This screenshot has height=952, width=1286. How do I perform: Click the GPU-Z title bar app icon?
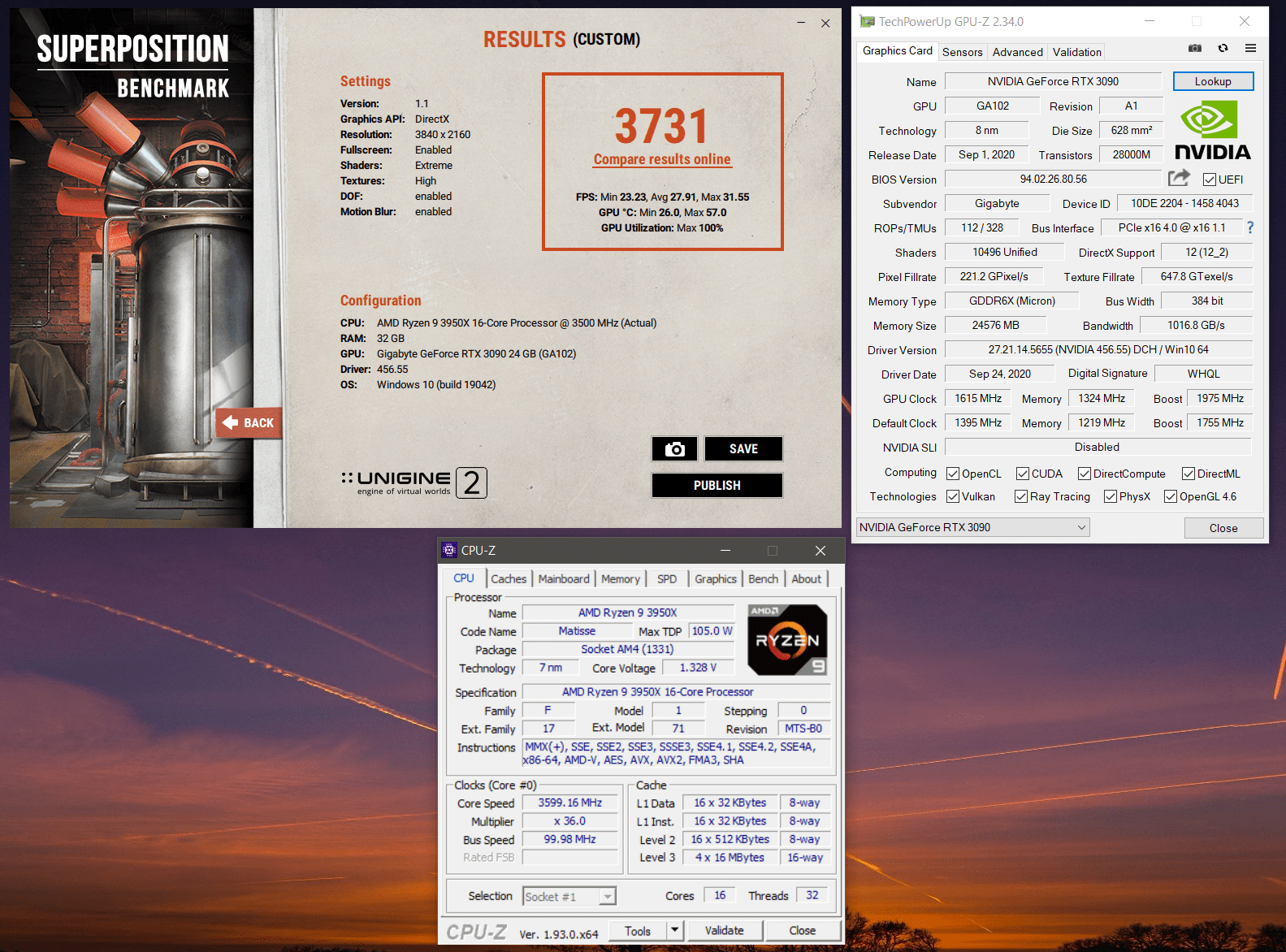[868, 22]
